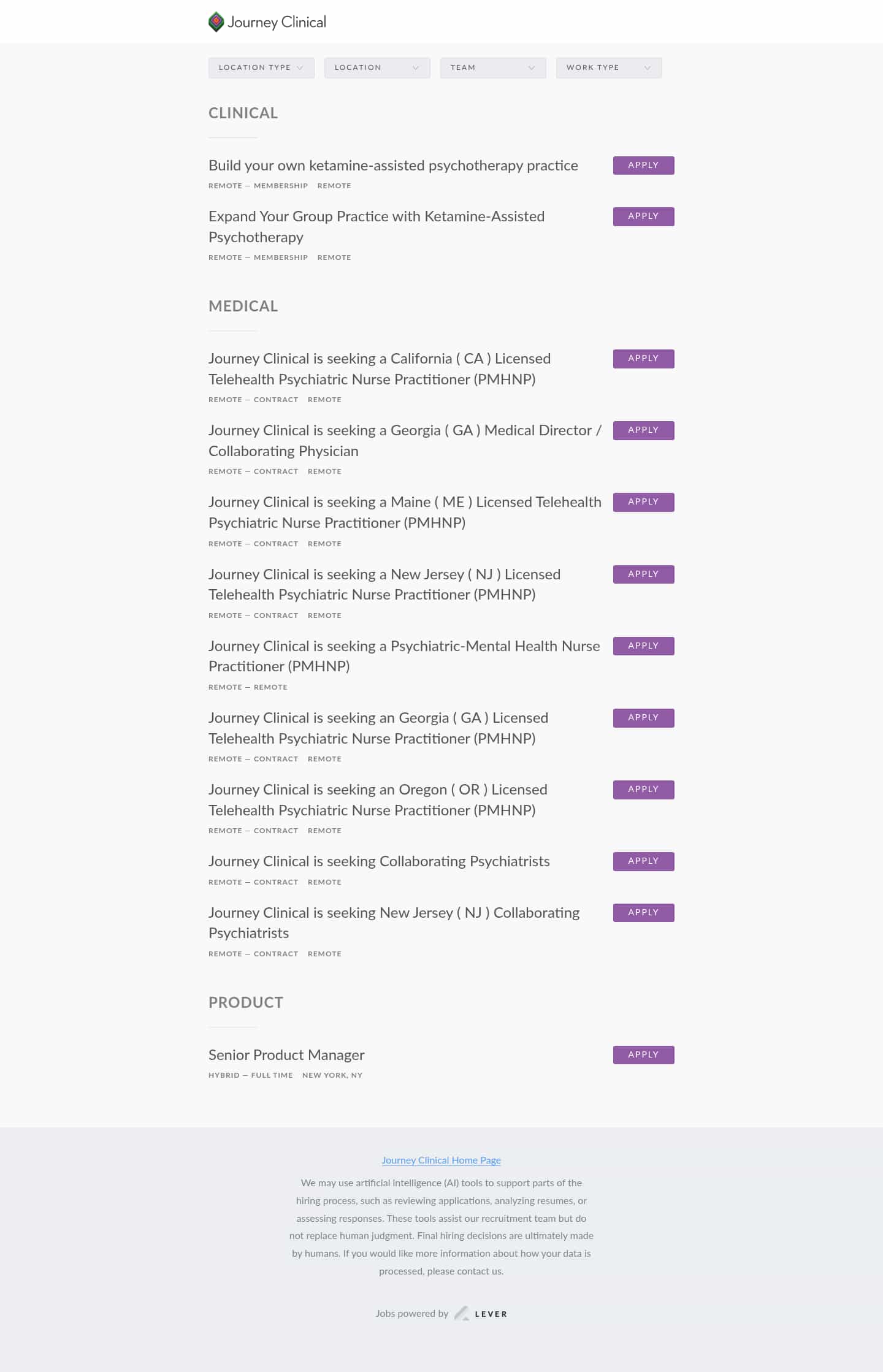Open the Maine Licensed Telehealth PMHNP listing
The width and height of the screenshot is (883, 1372).
pyautogui.click(x=405, y=512)
